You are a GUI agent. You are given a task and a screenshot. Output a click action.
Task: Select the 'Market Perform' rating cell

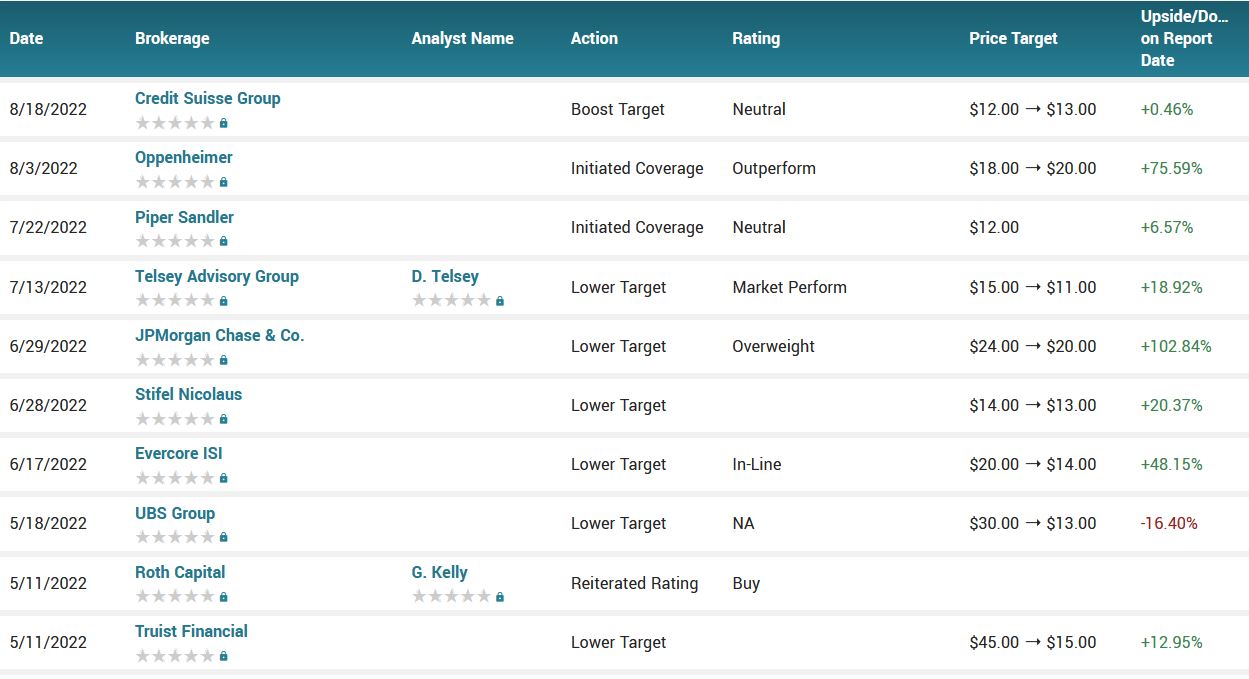click(x=790, y=287)
